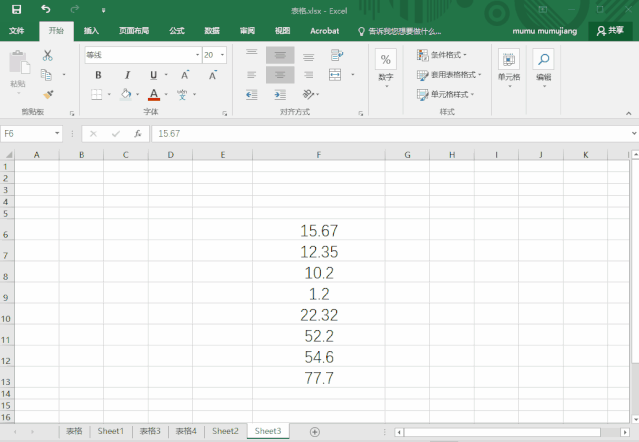The image size is (639, 442).
Task: Select the cell containing 22.32
Action: click(319, 314)
